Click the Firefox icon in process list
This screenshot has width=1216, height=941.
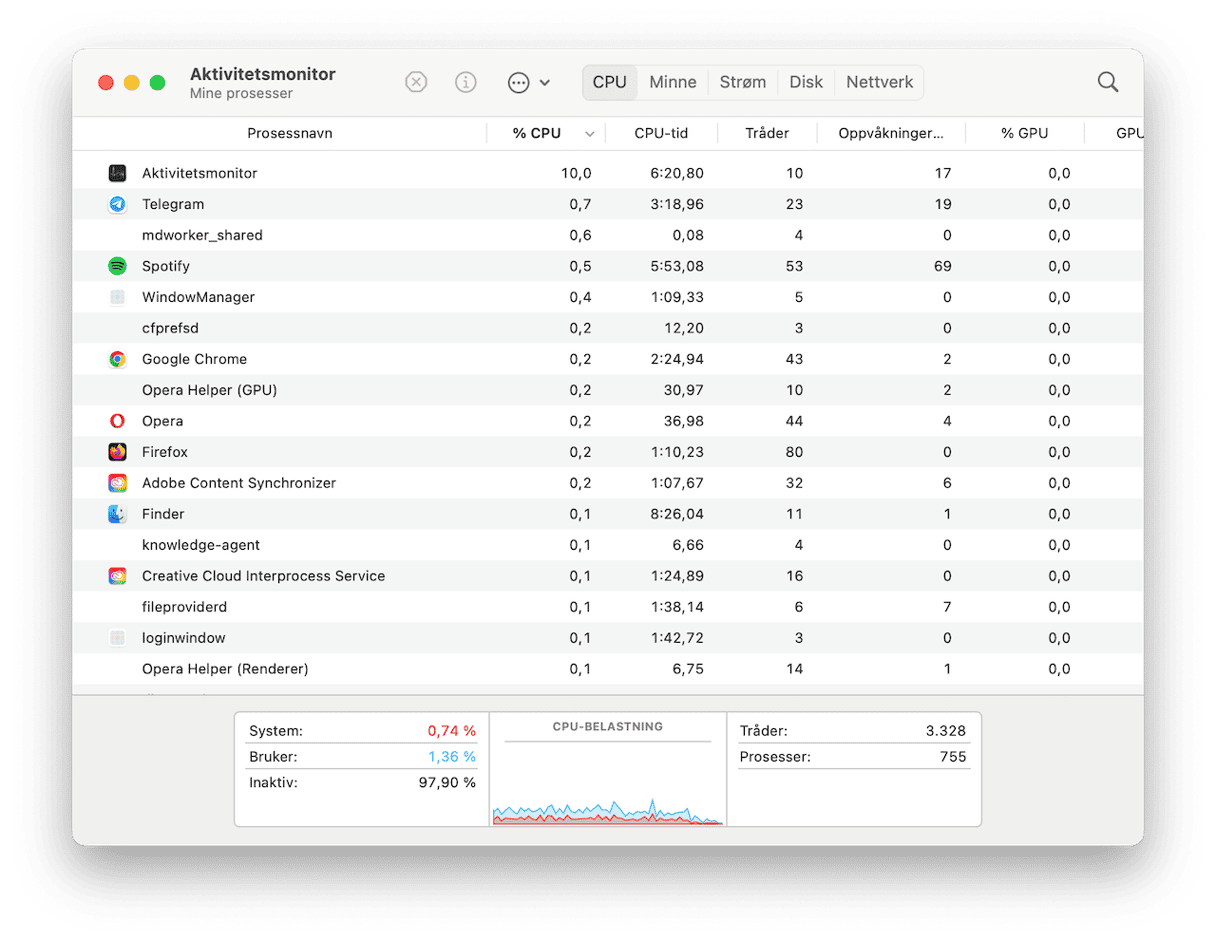tap(117, 452)
